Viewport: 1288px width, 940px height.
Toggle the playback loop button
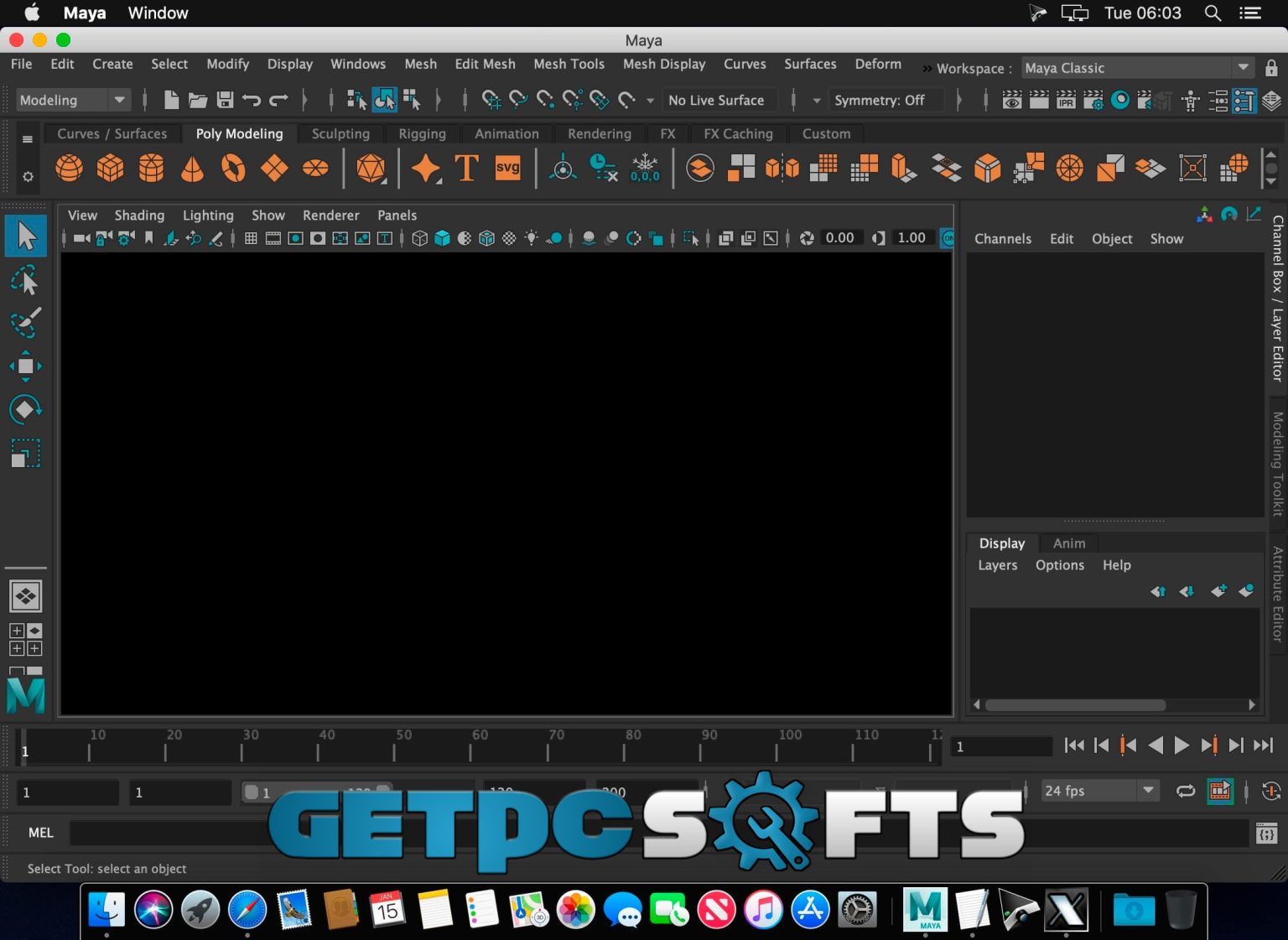click(1186, 791)
